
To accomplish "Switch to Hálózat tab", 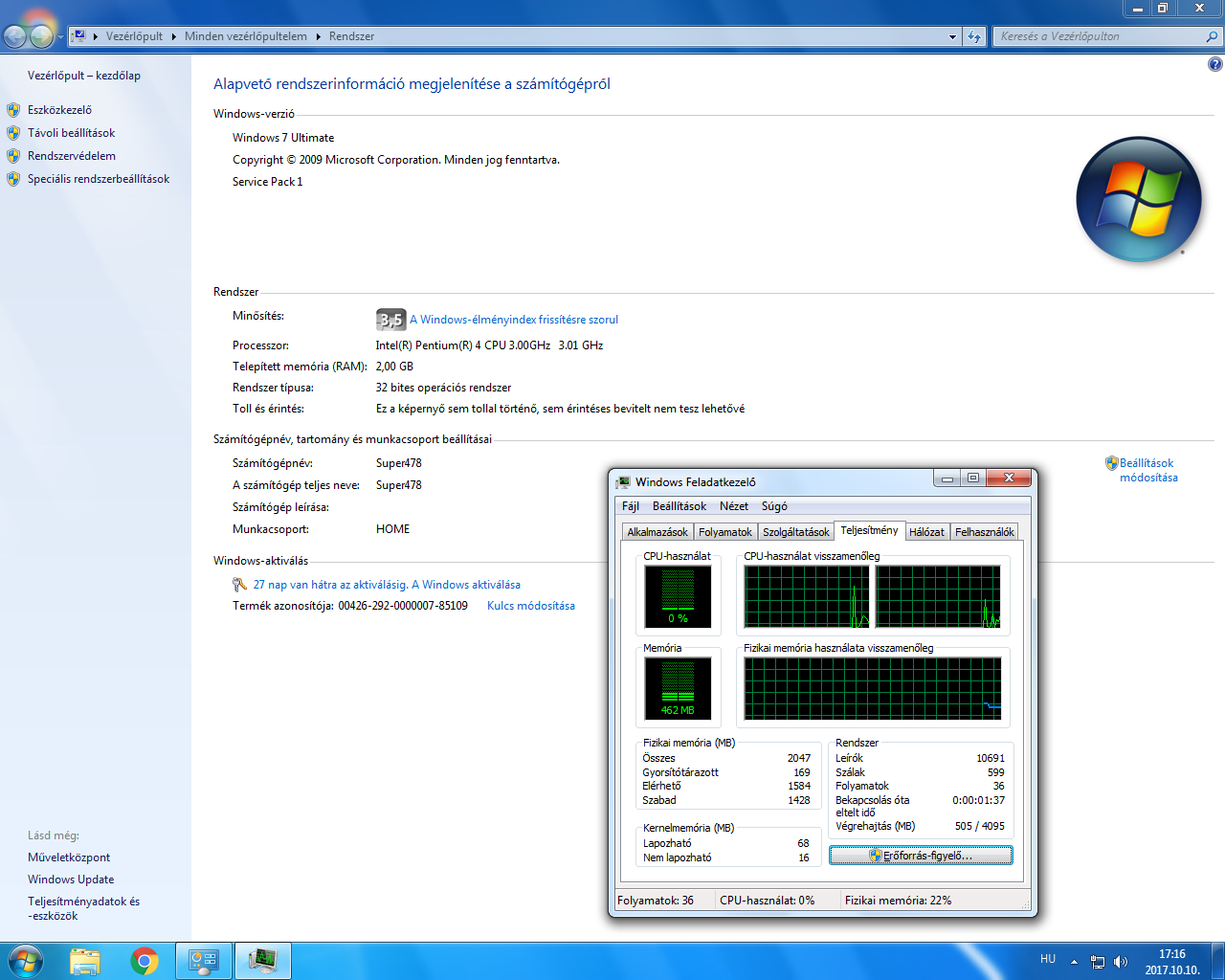I will [926, 532].
